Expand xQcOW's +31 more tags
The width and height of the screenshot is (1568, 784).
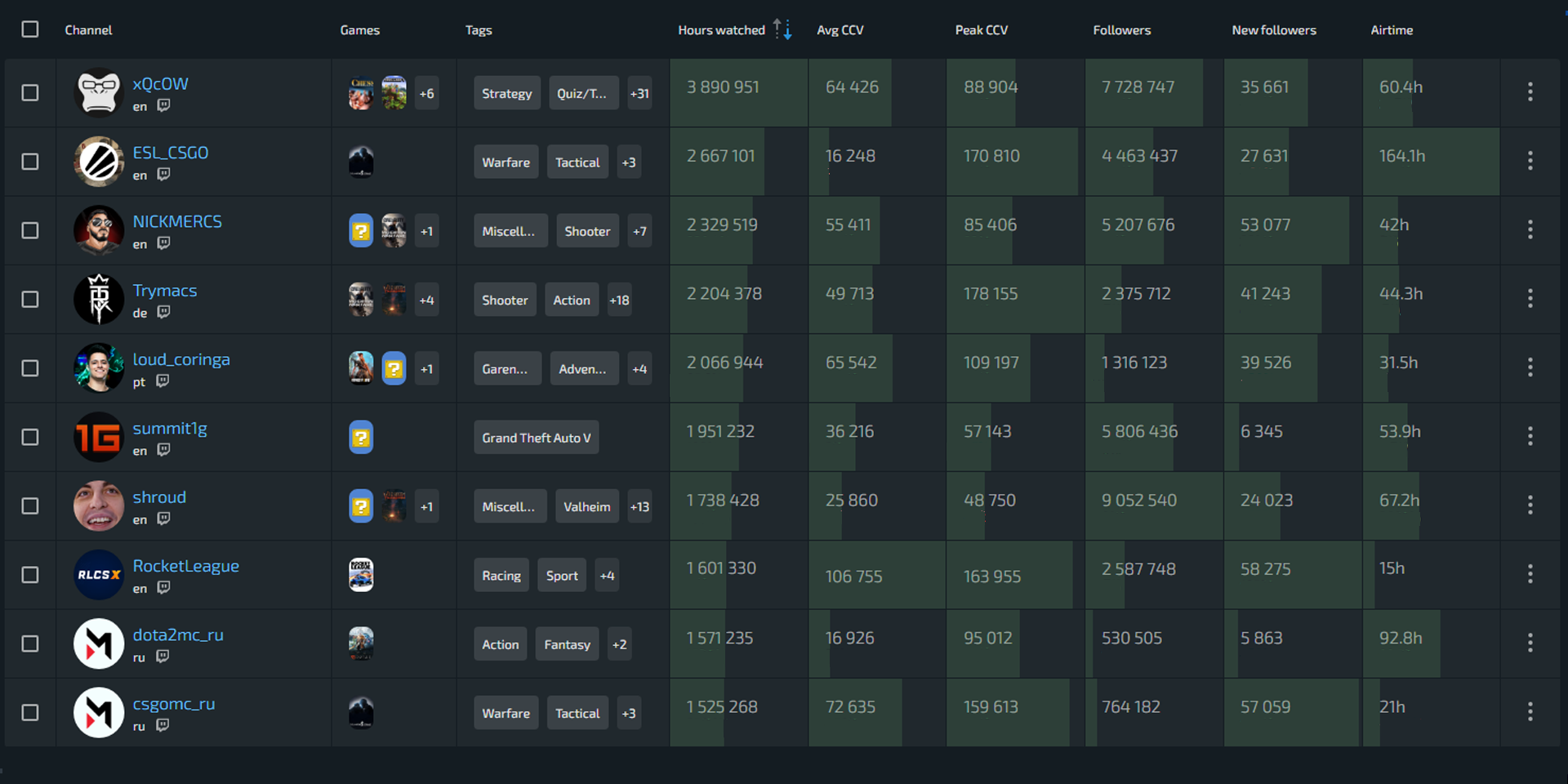click(x=639, y=93)
